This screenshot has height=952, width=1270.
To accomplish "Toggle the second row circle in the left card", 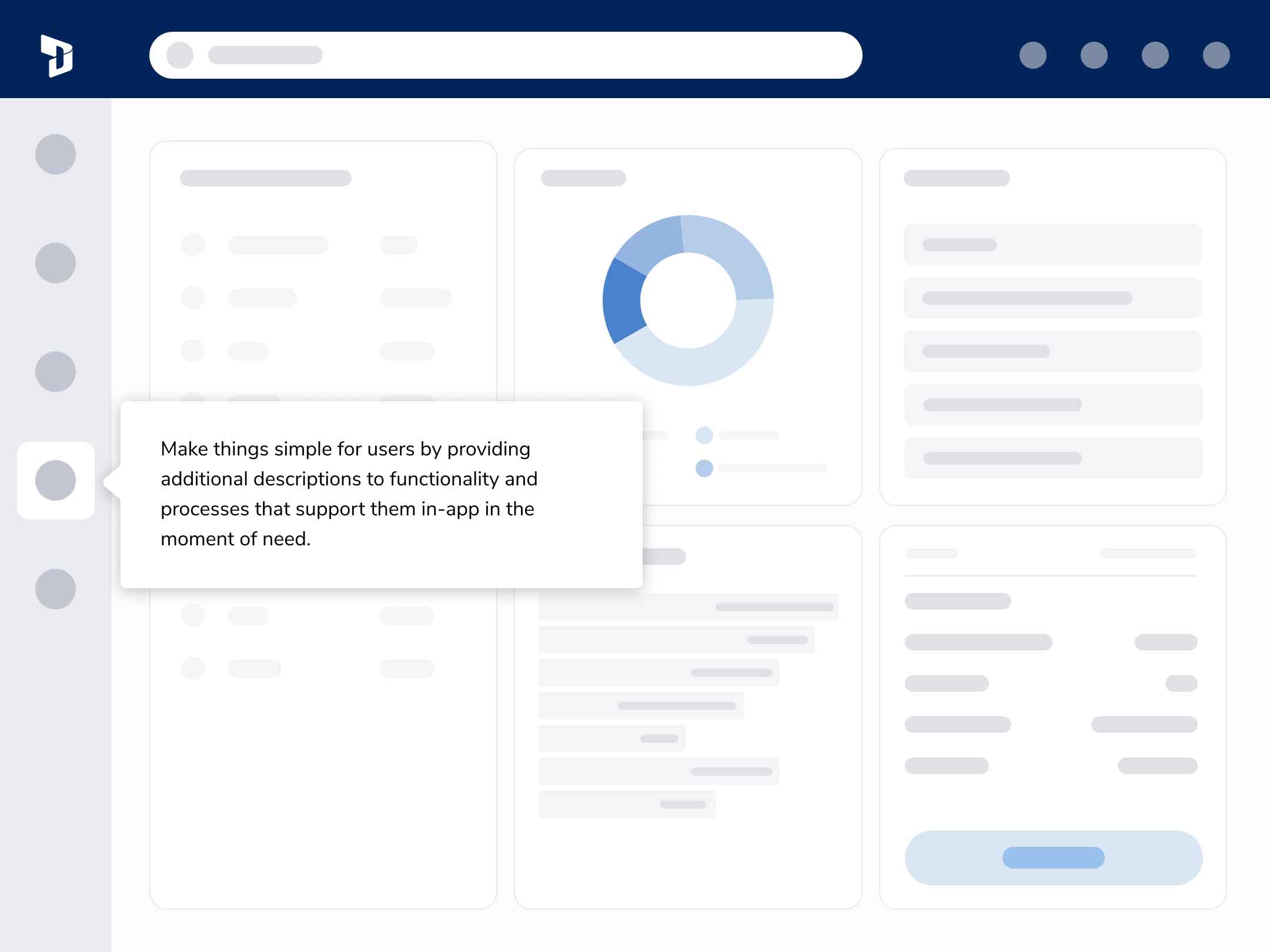I will point(193,297).
